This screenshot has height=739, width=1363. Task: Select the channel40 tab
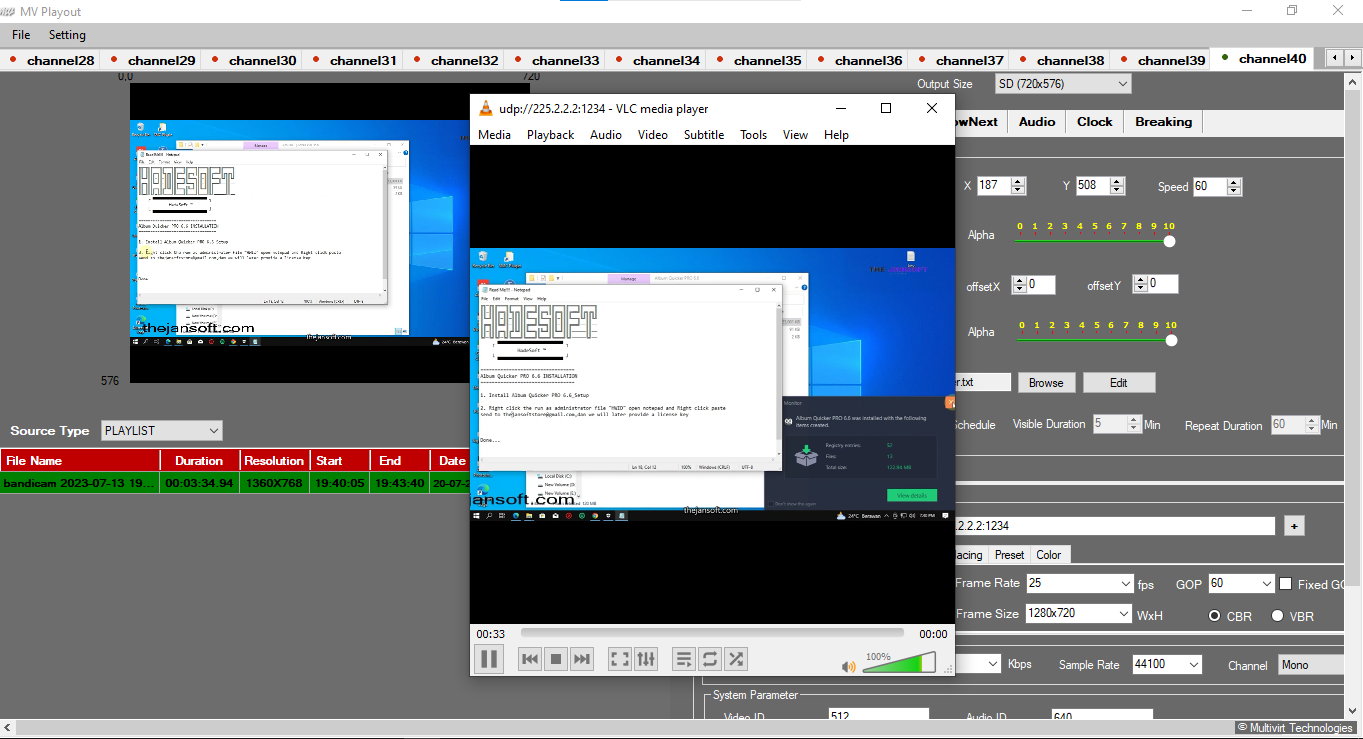pos(1263,59)
